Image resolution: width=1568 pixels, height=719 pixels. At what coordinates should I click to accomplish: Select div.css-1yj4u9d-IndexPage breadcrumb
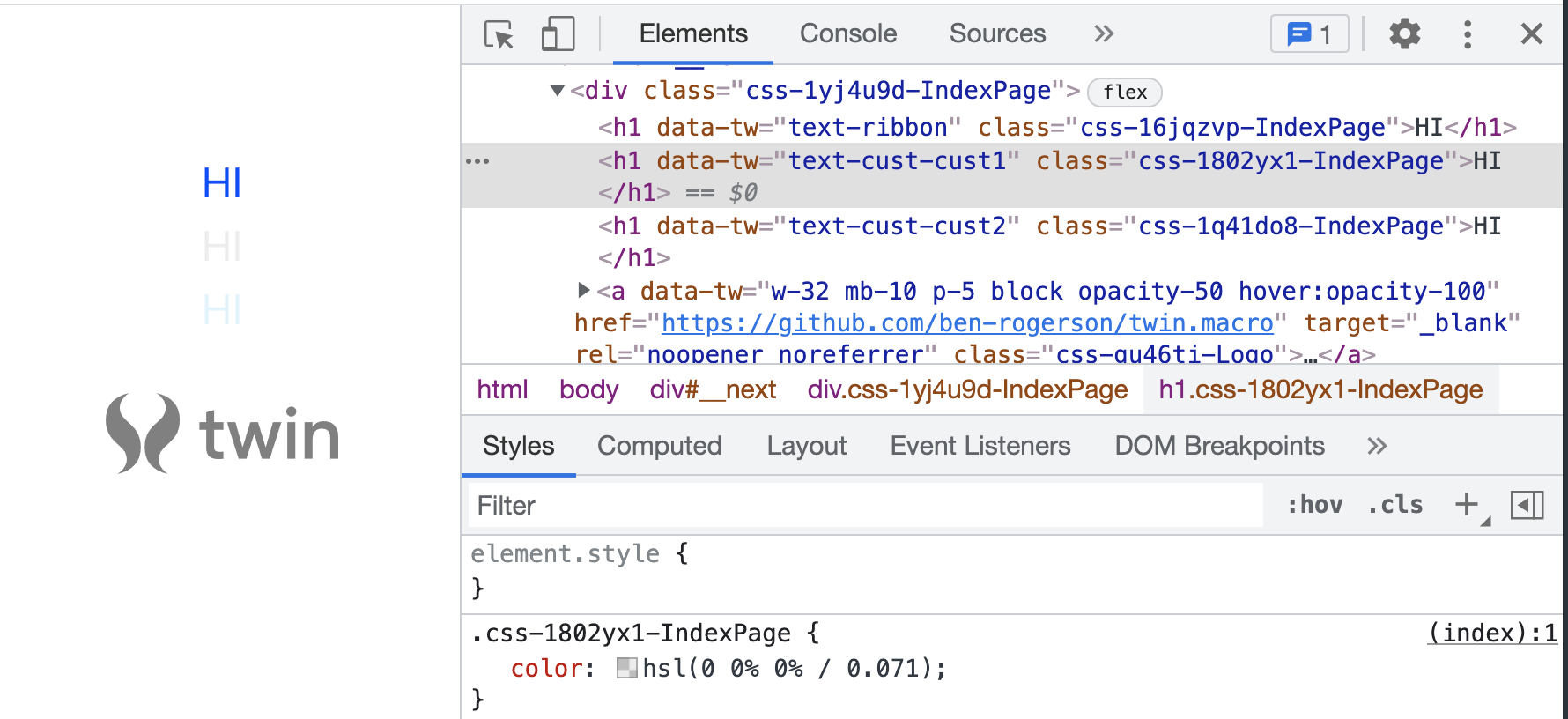[967, 389]
